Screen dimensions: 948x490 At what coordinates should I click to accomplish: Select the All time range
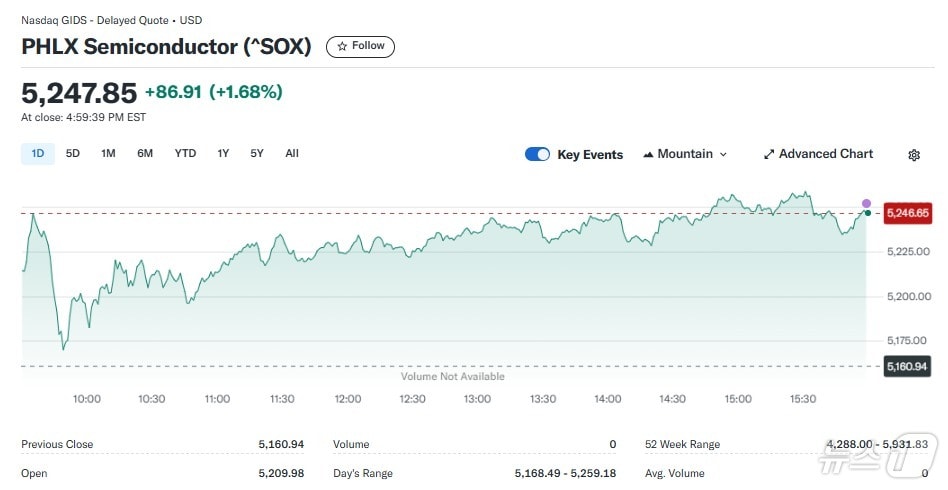tap(292, 154)
